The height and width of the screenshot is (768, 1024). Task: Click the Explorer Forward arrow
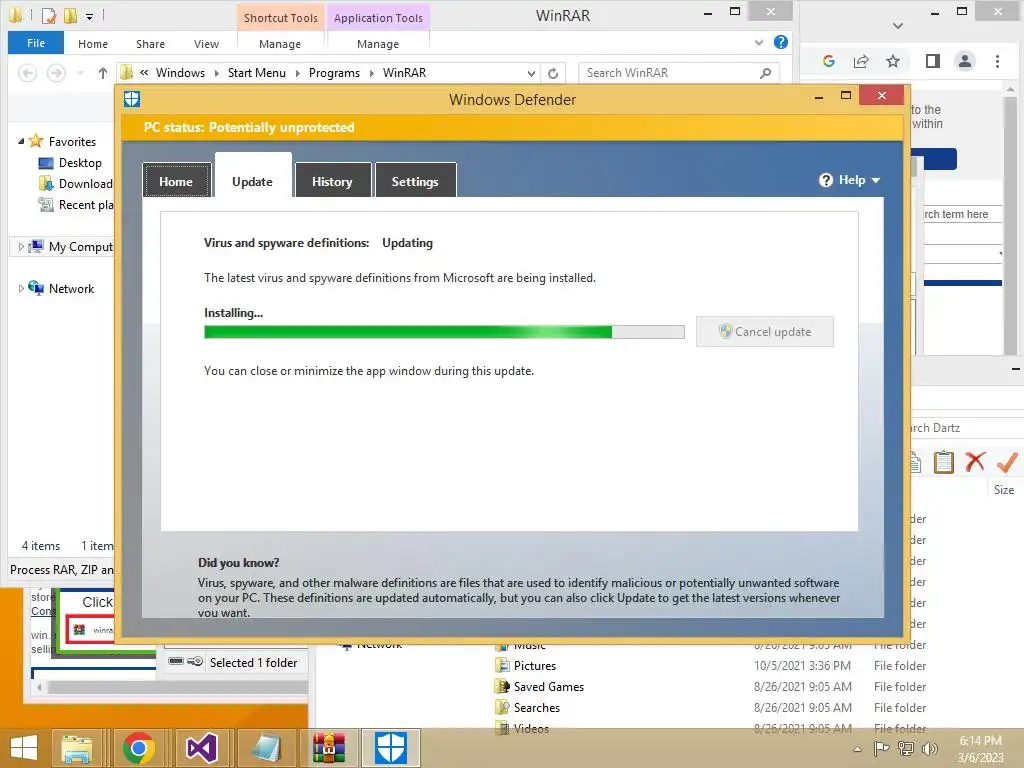56,72
